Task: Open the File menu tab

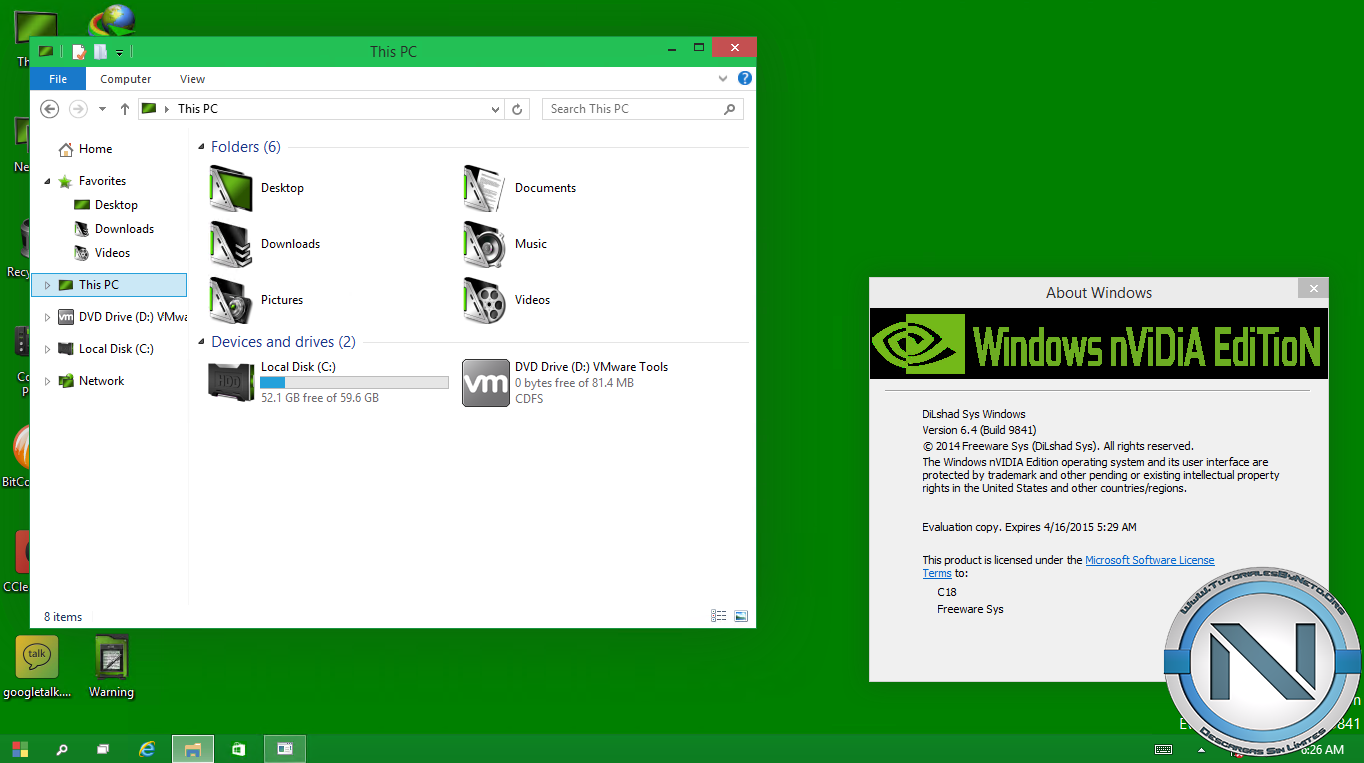Action: tap(58, 79)
